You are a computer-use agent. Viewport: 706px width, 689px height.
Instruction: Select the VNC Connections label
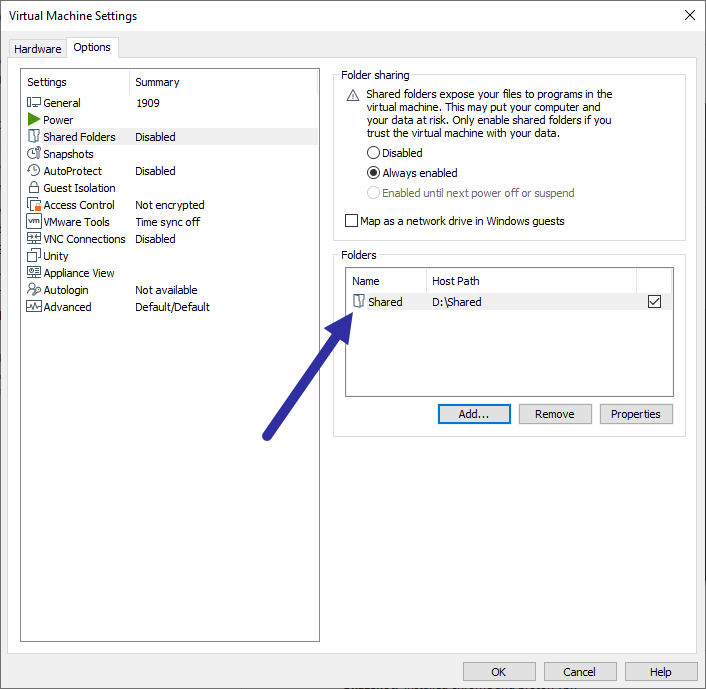click(84, 239)
